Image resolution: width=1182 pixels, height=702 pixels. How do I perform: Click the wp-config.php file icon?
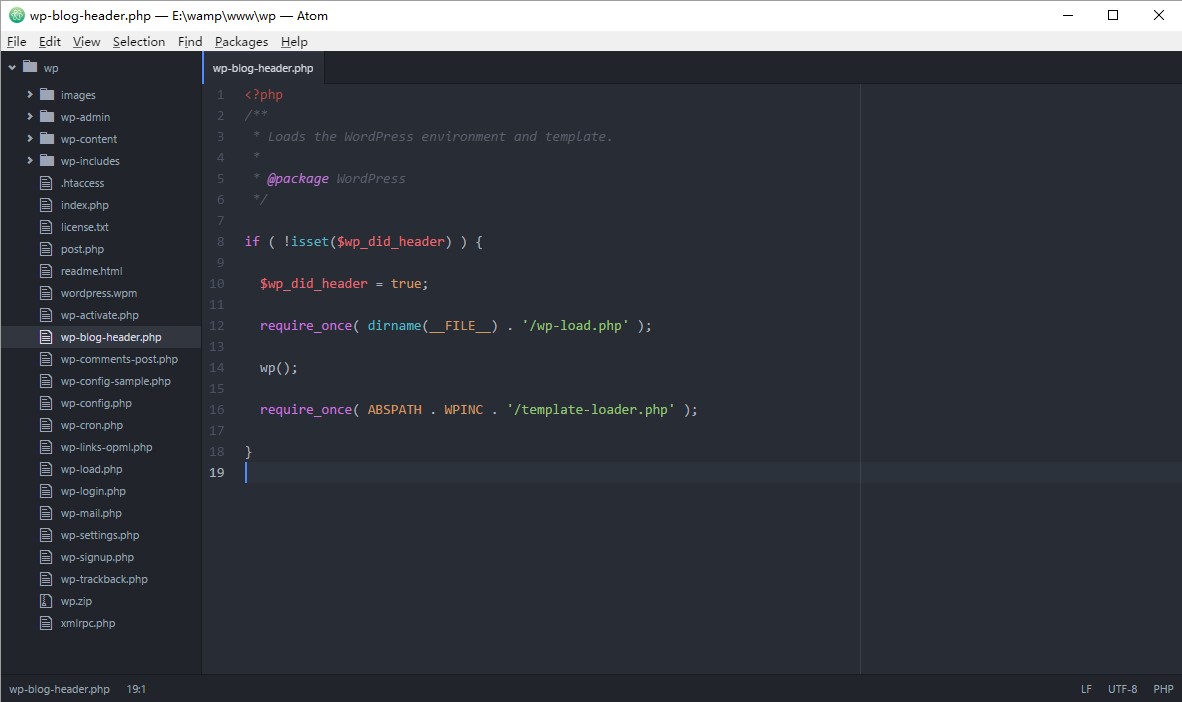[x=45, y=403]
